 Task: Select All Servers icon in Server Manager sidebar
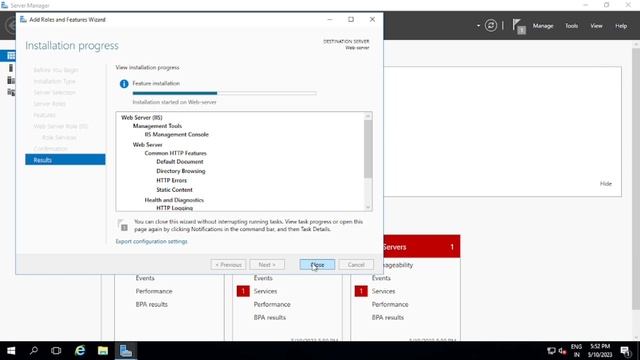[11, 80]
